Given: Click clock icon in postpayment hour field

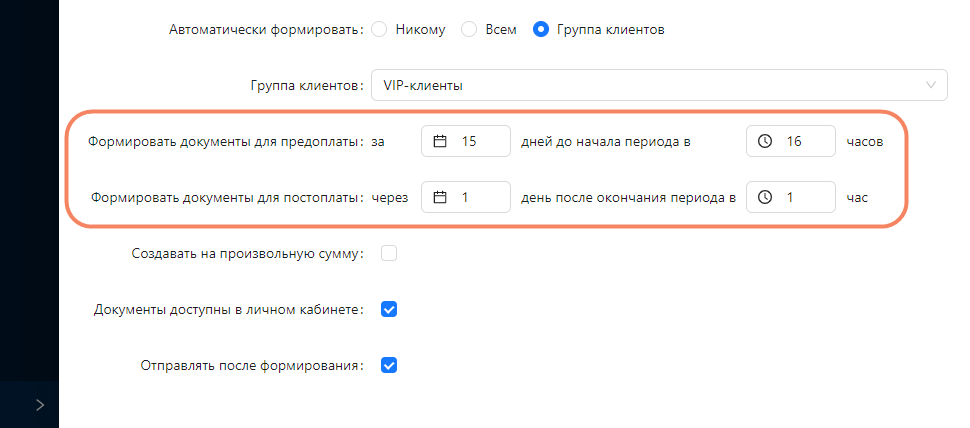Looking at the screenshot, I should 765,197.
